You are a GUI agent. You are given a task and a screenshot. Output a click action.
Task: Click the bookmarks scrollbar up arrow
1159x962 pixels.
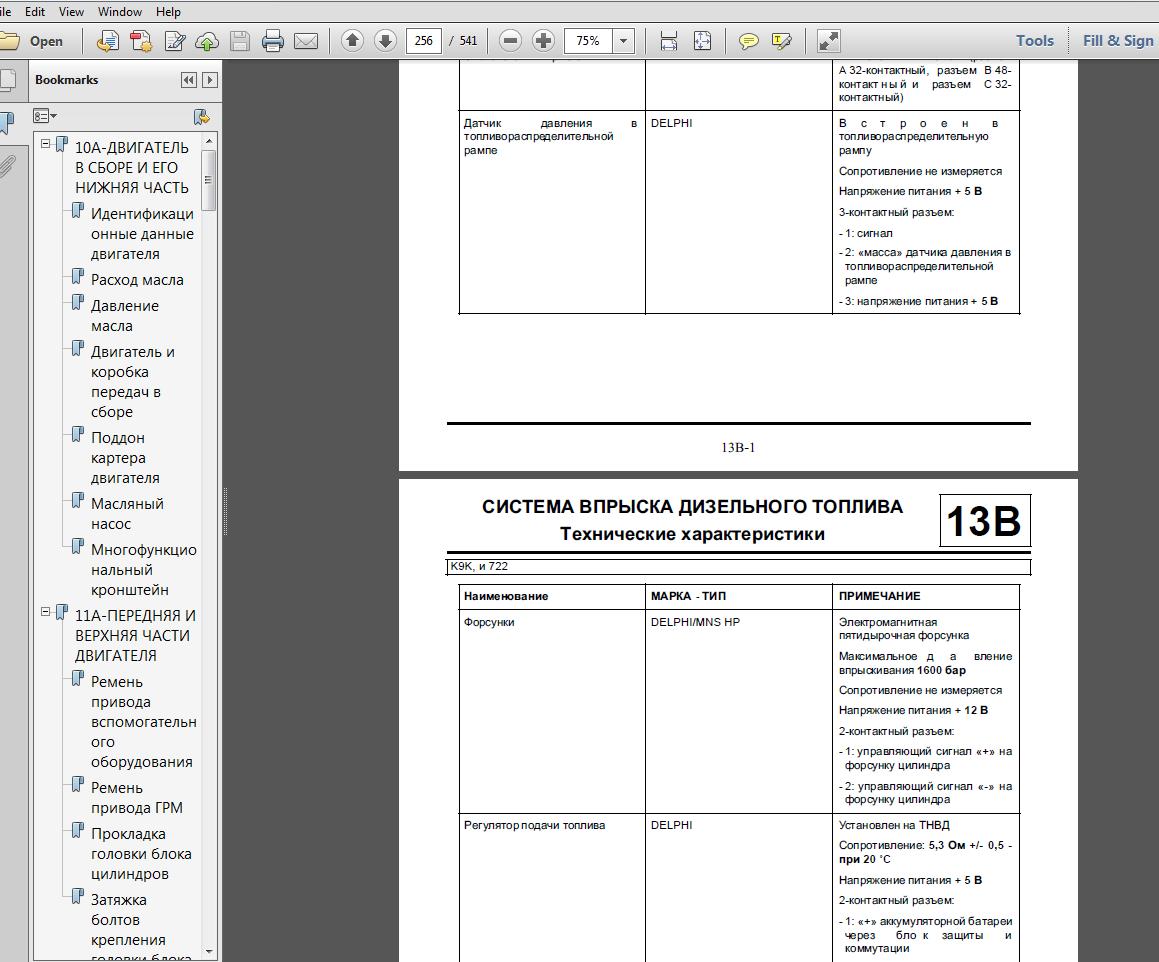[x=208, y=140]
